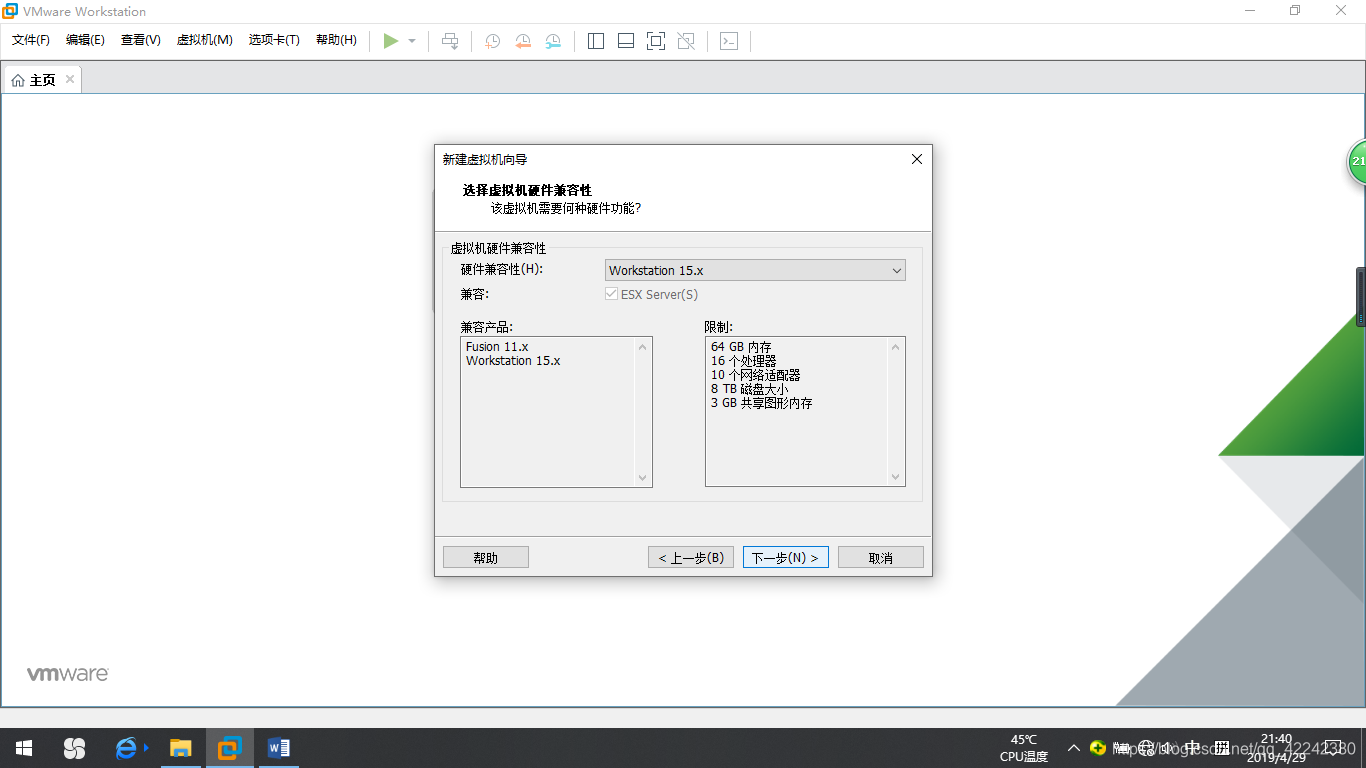Click the send Ctrl+Alt+Del toolbar icon
The width and height of the screenshot is (1366, 768).
(451, 41)
